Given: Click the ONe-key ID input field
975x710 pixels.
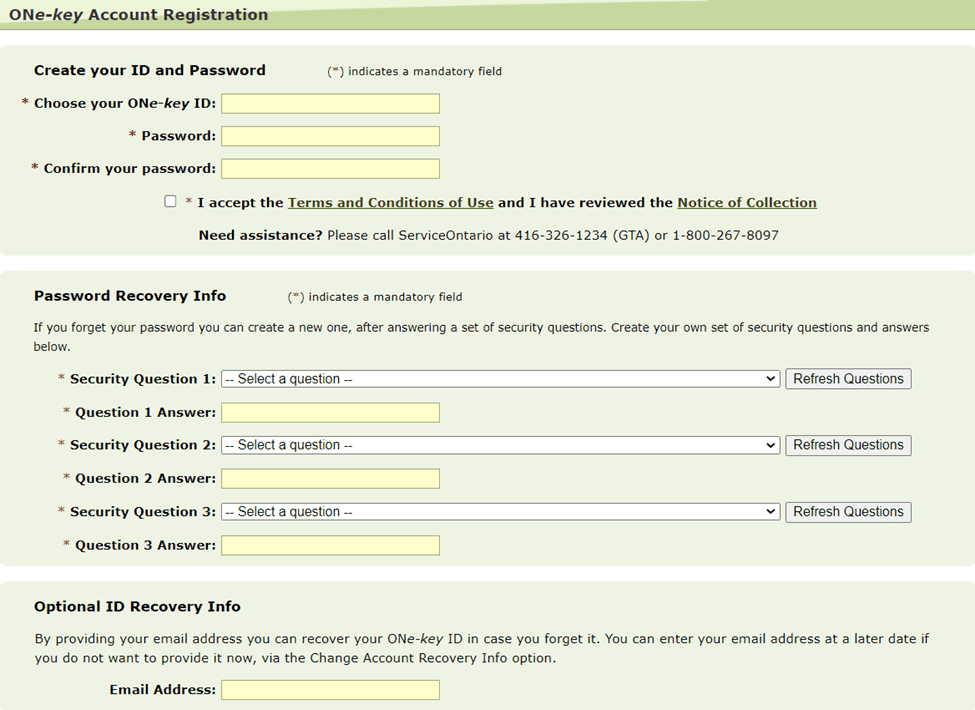Looking at the screenshot, I should coord(330,103).
